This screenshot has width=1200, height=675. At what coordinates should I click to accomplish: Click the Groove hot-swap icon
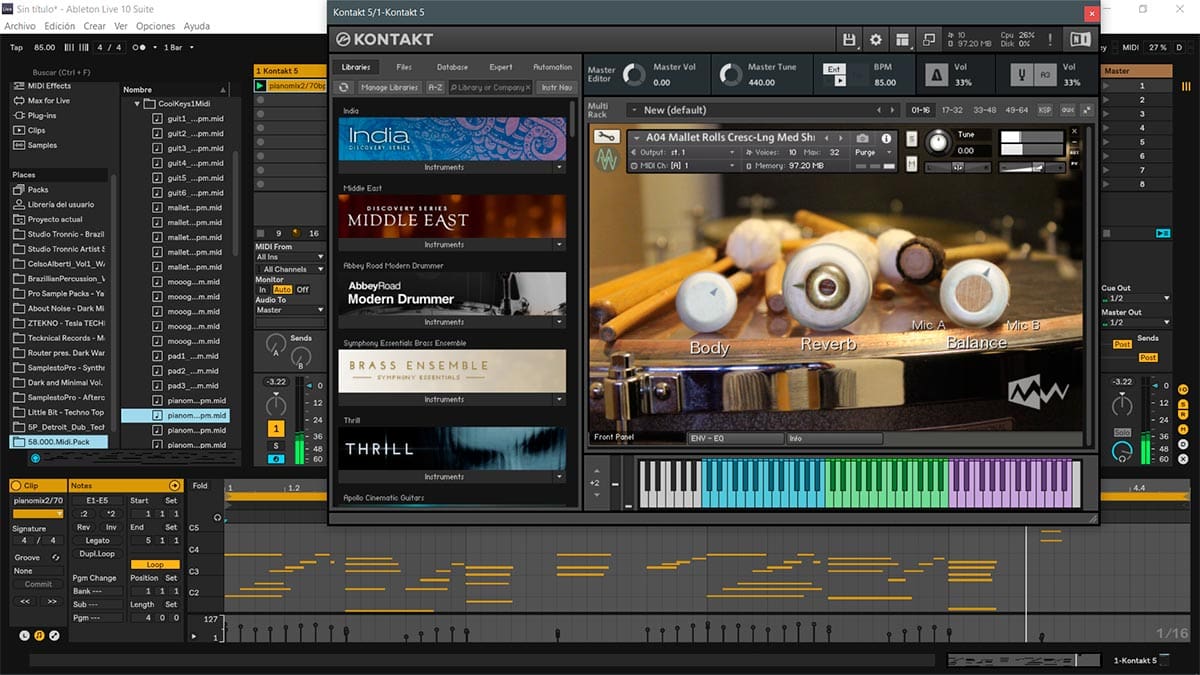[x=55, y=557]
